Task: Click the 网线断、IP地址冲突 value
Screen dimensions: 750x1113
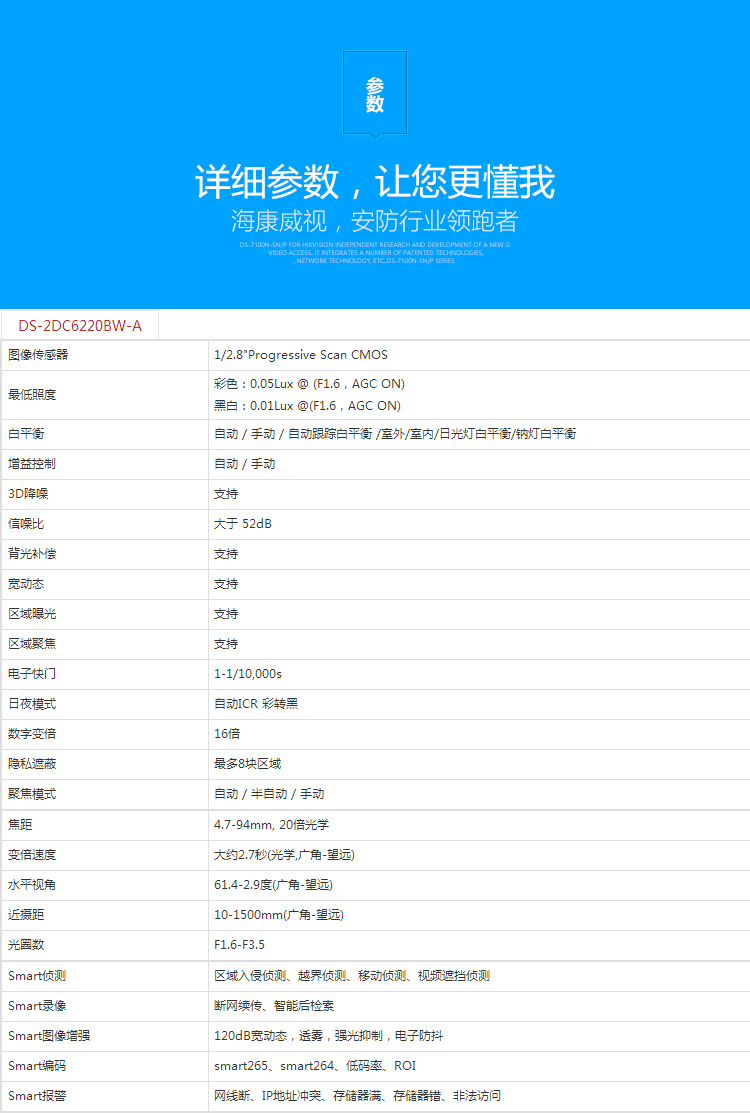Action: point(358,1096)
